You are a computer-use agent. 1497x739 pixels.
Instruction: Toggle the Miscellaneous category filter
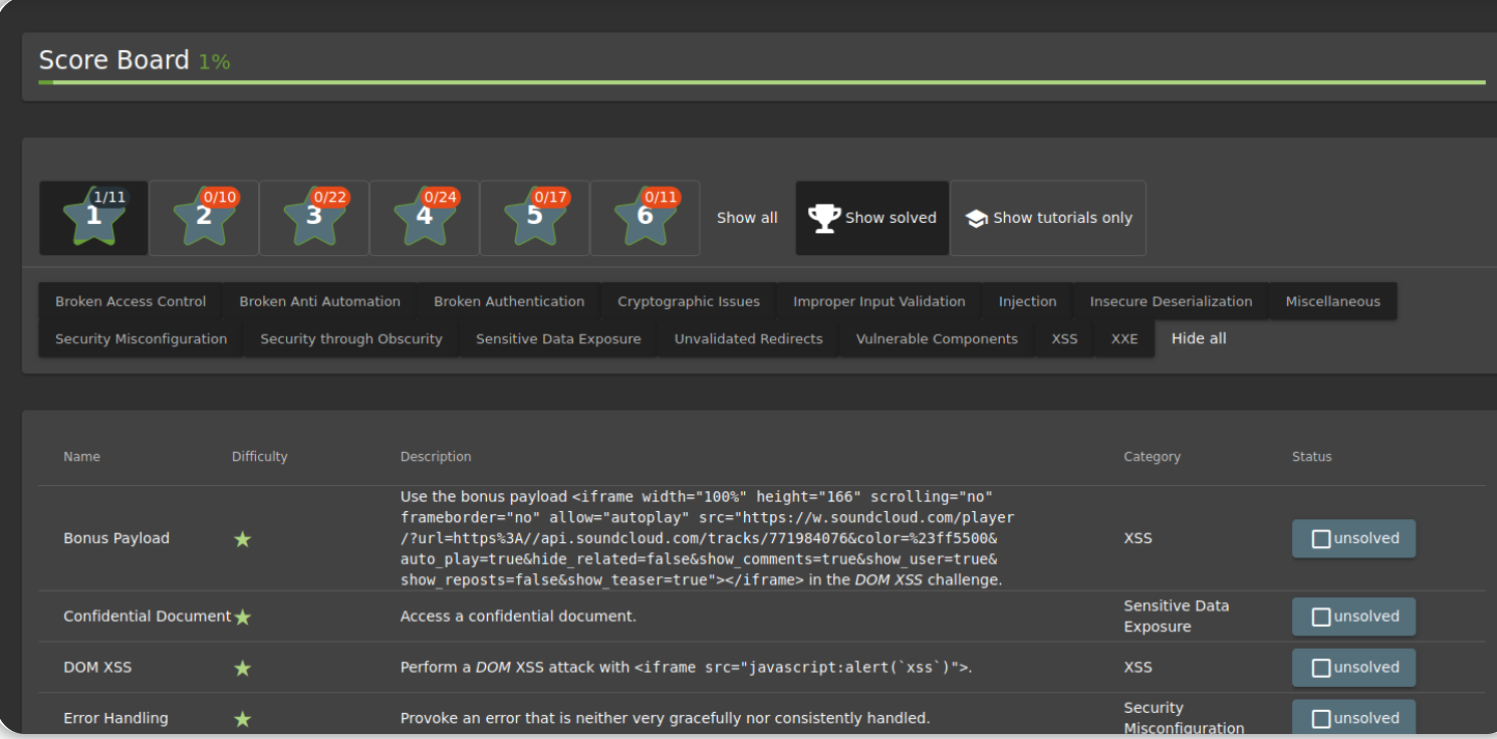1333,301
